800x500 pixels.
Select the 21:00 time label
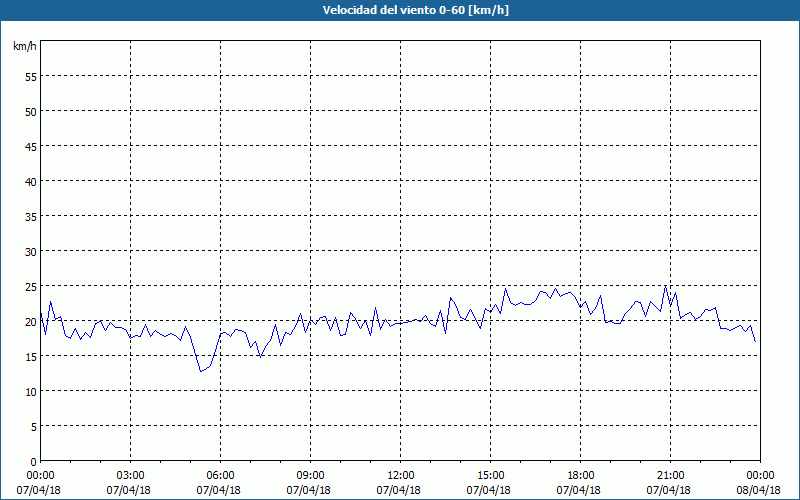click(670, 476)
